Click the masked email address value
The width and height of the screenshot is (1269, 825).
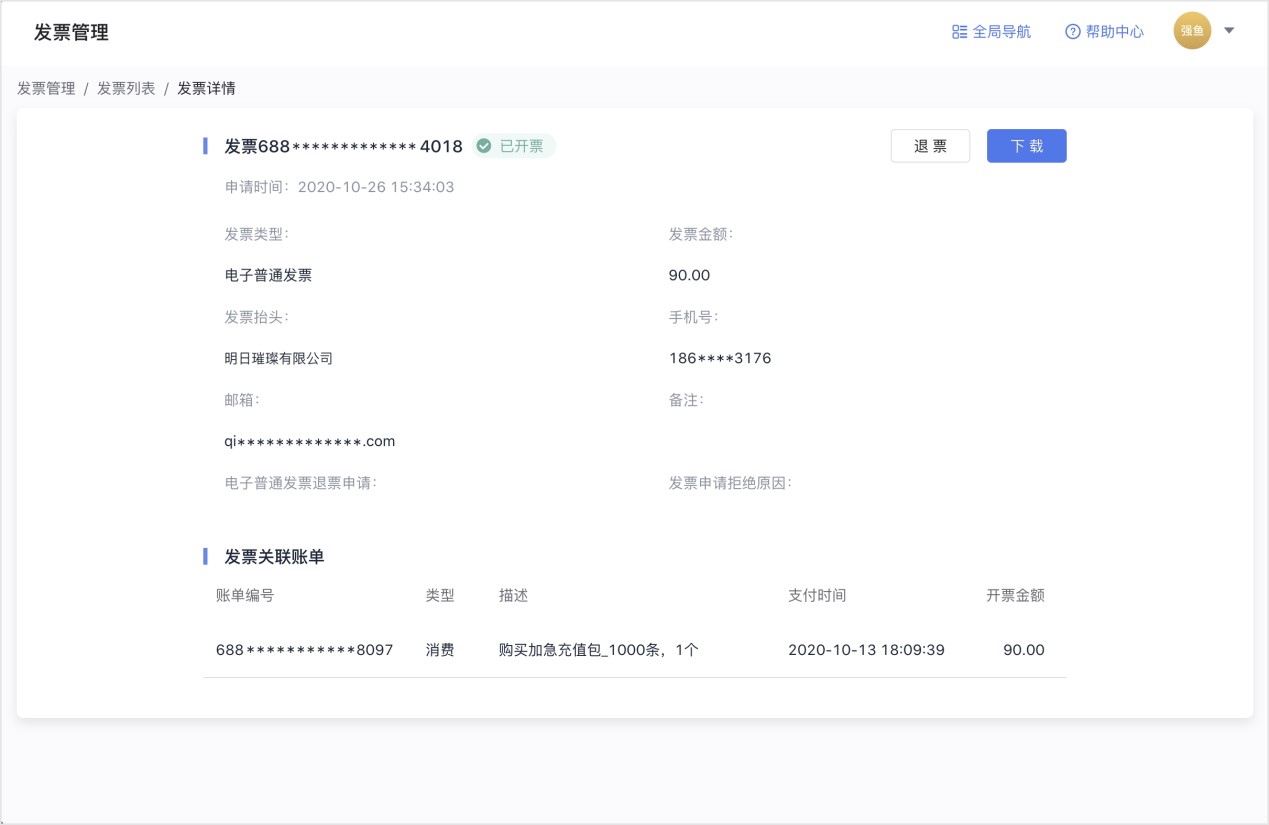click(310, 441)
